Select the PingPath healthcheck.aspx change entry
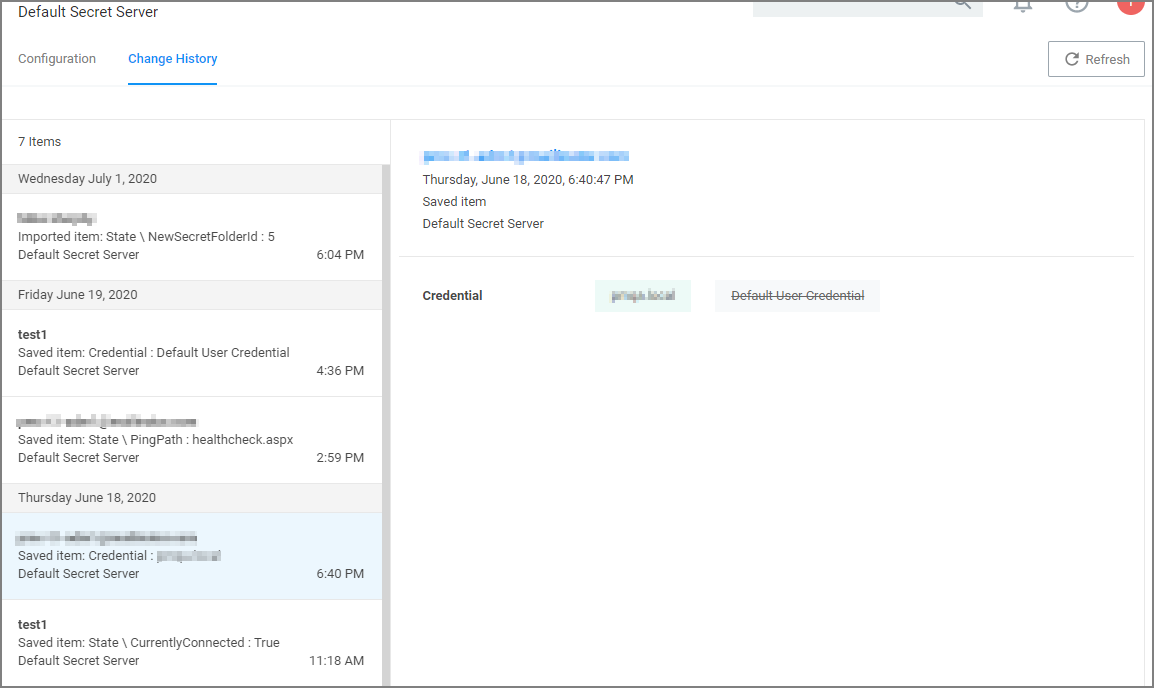Image resolution: width=1154 pixels, height=688 pixels. 190,440
